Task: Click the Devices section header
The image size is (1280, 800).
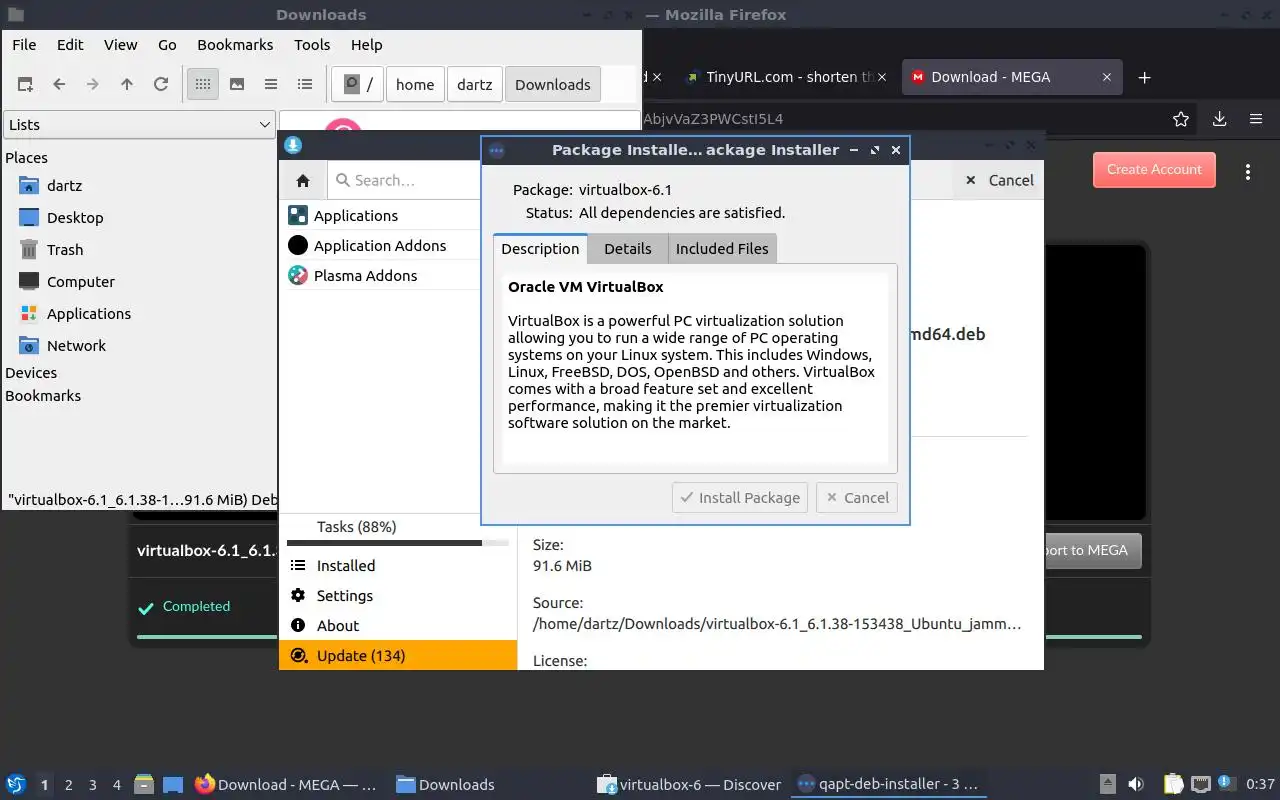Action: pyautogui.click(x=31, y=373)
